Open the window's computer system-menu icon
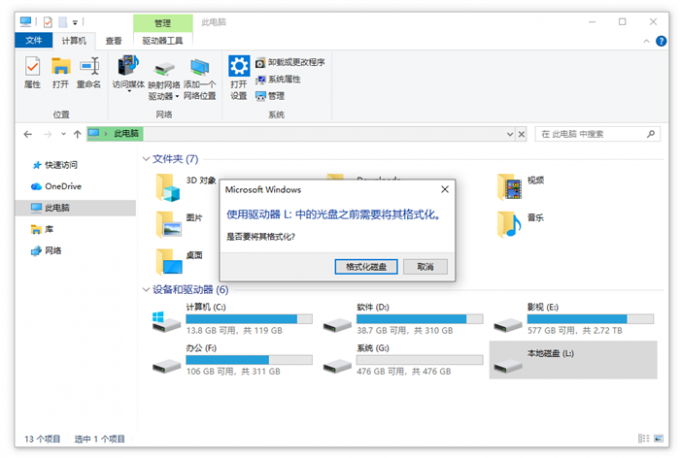The height and width of the screenshot is (458, 680). coord(26,21)
